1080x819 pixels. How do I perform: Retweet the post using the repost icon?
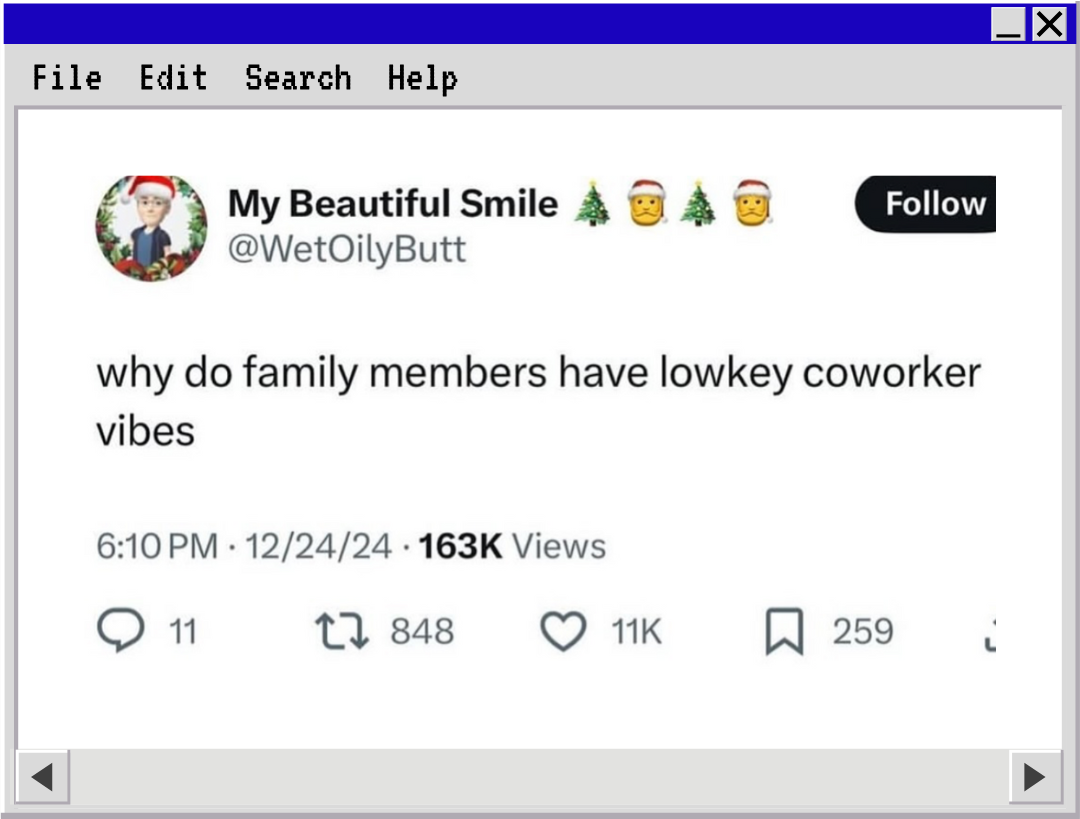[342, 632]
